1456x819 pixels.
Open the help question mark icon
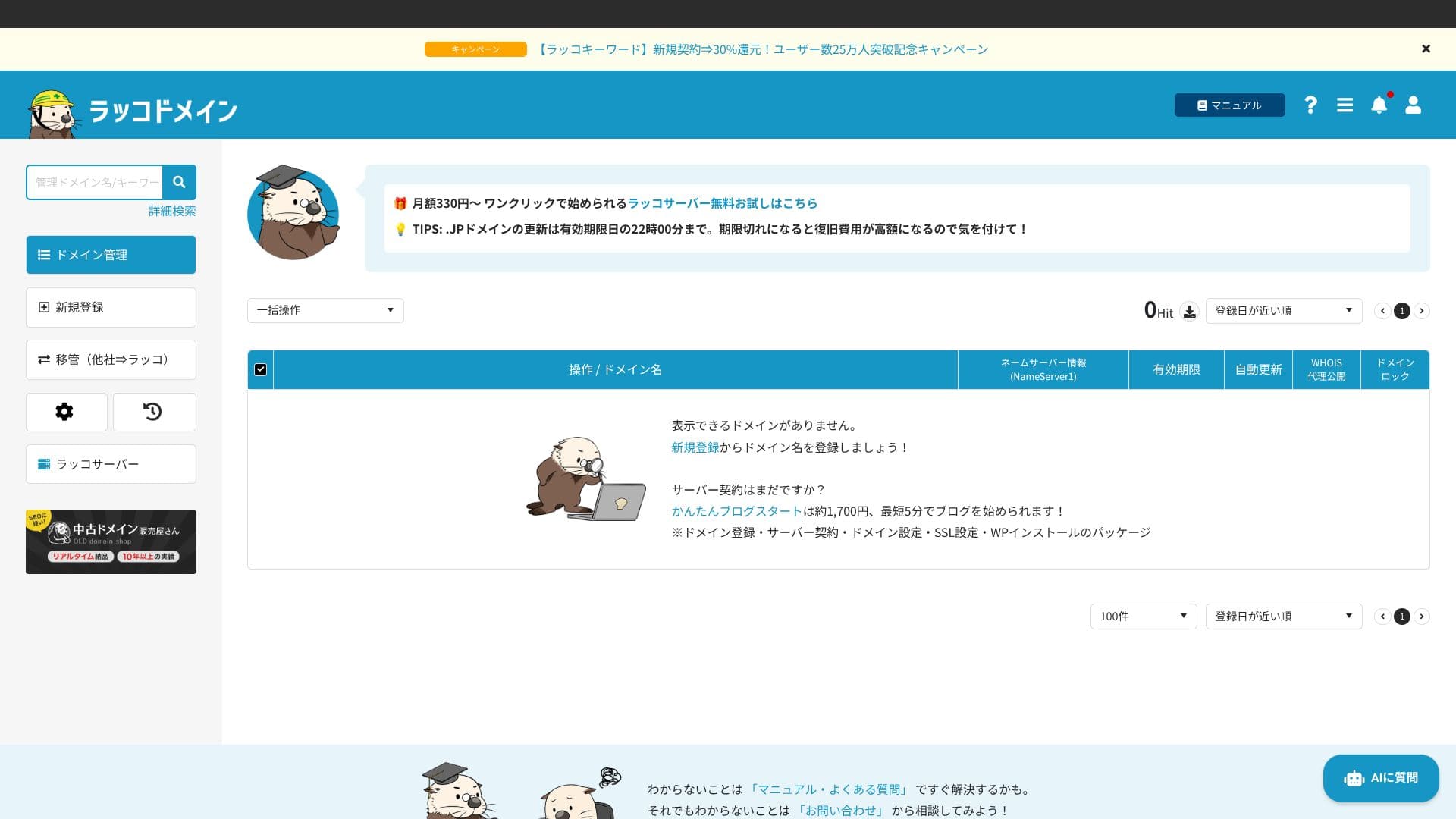1310,105
